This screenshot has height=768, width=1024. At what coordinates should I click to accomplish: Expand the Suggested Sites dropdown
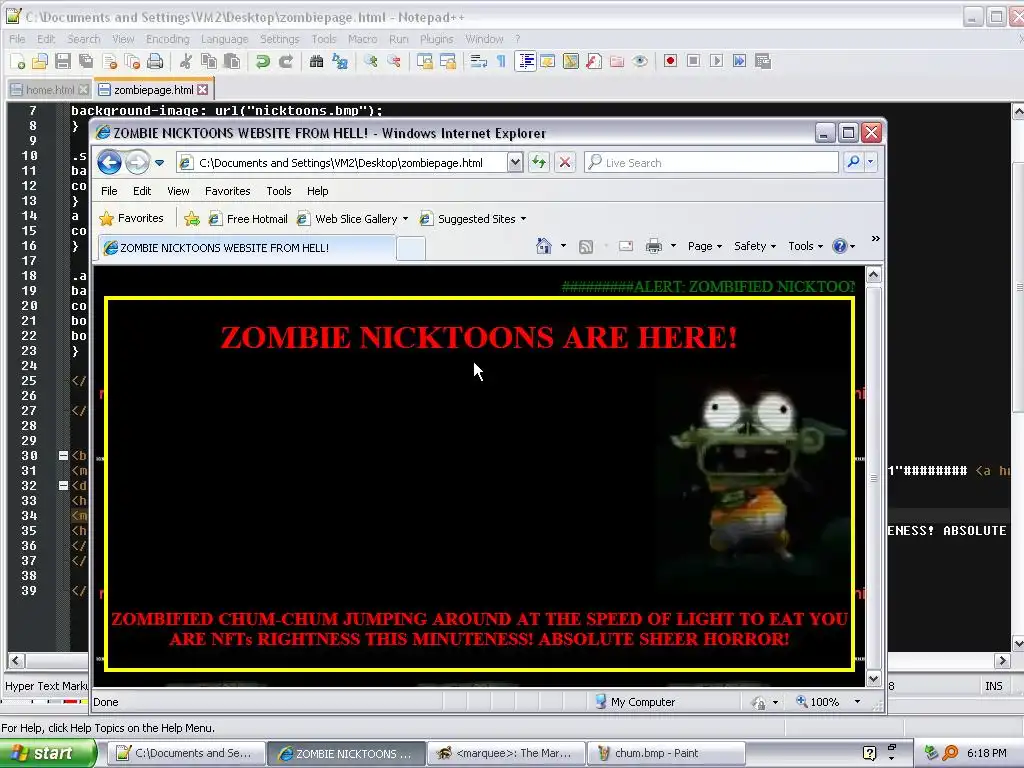(523, 219)
